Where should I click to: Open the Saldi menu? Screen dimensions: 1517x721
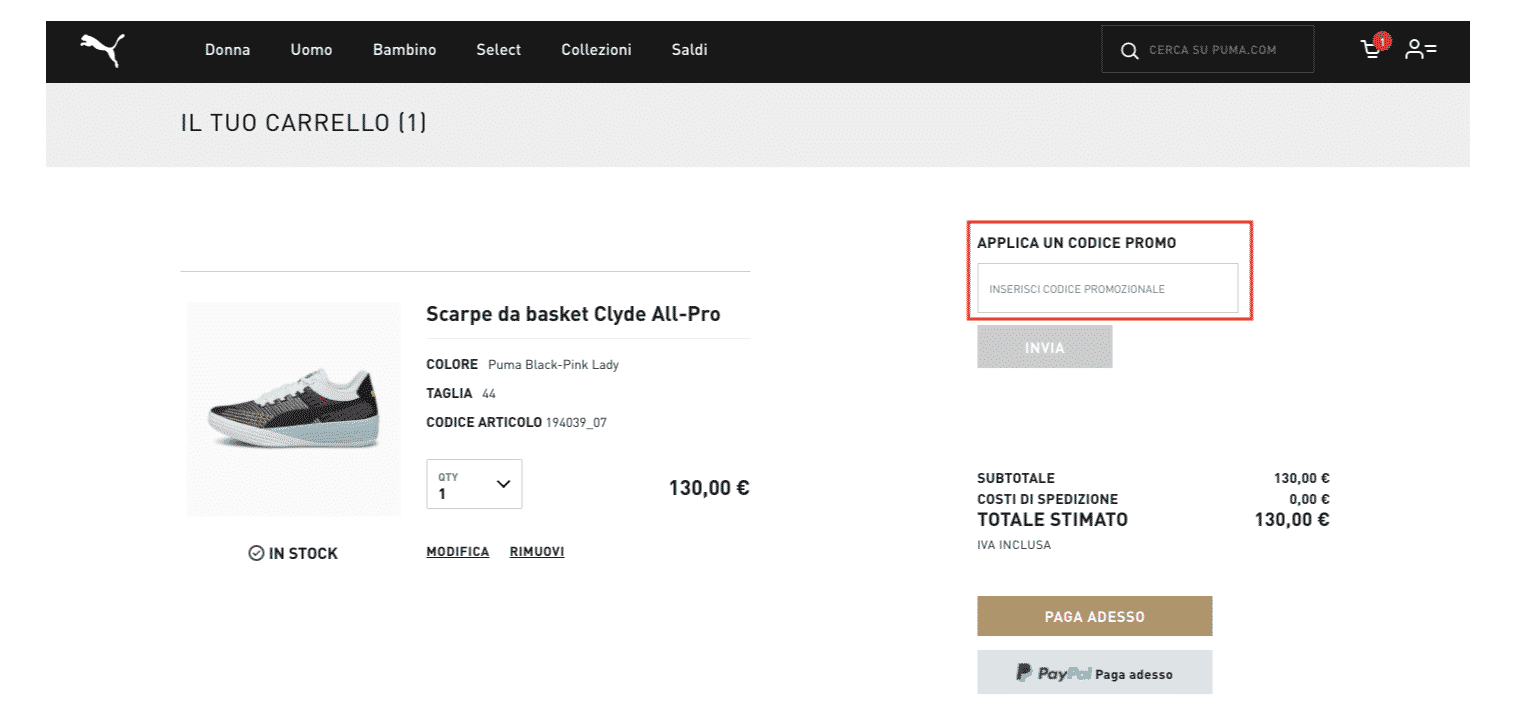click(x=689, y=49)
